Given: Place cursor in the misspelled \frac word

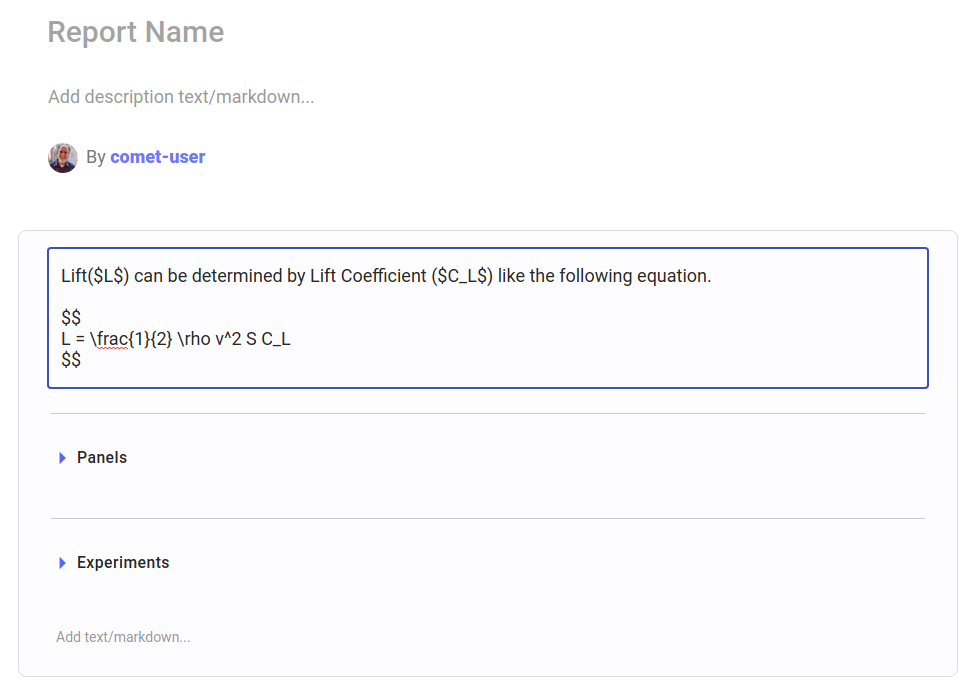Looking at the screenshot, I should [112, 339].
